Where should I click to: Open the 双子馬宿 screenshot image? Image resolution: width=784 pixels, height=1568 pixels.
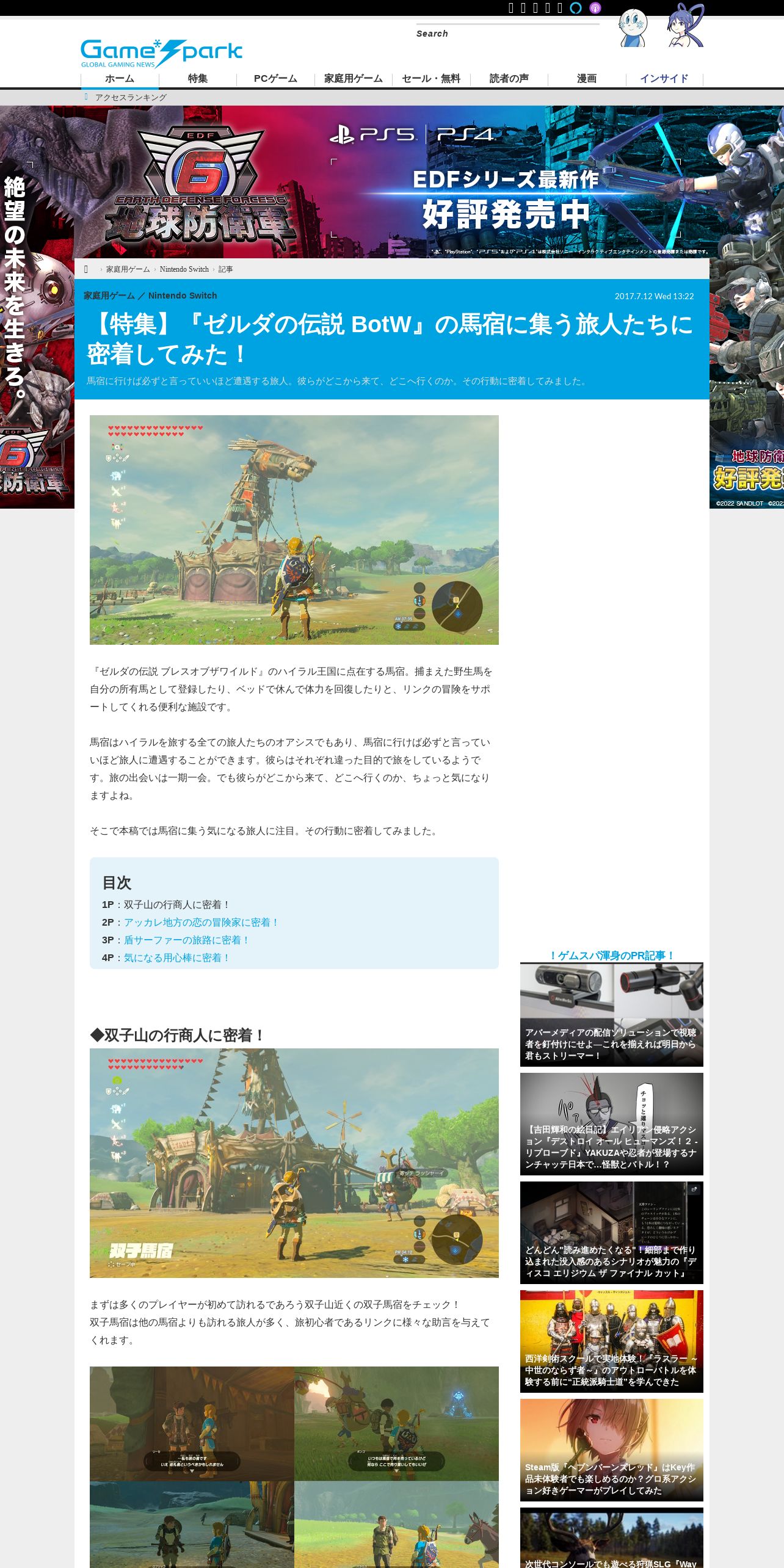click(x=294, y=1163)
